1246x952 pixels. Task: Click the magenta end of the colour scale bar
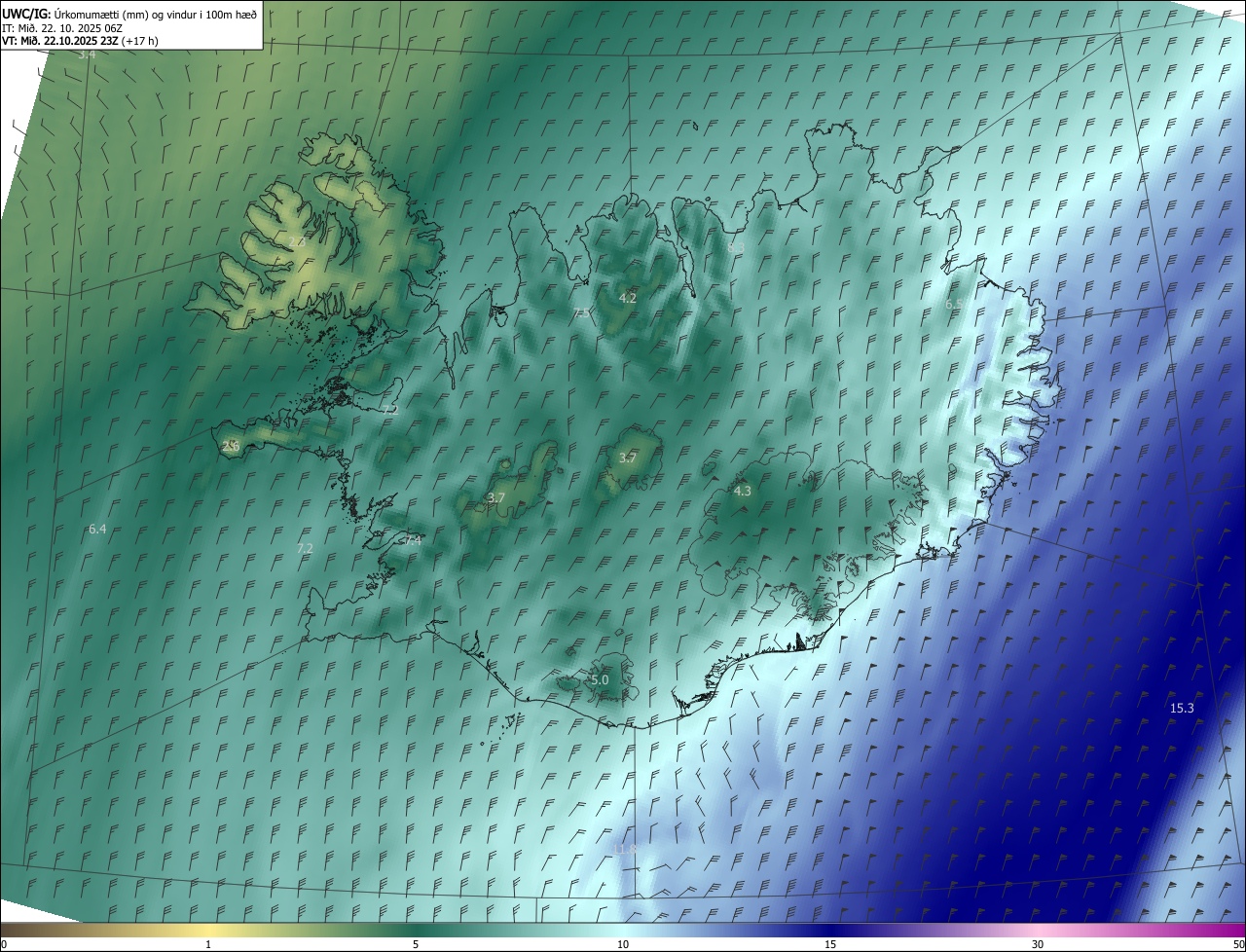click(x=1234, y=930)
